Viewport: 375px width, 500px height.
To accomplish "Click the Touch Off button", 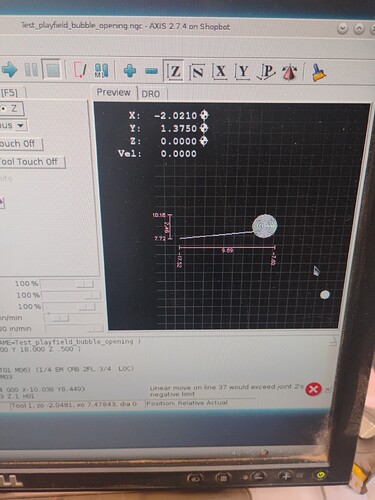I will [x=20, y=144].
